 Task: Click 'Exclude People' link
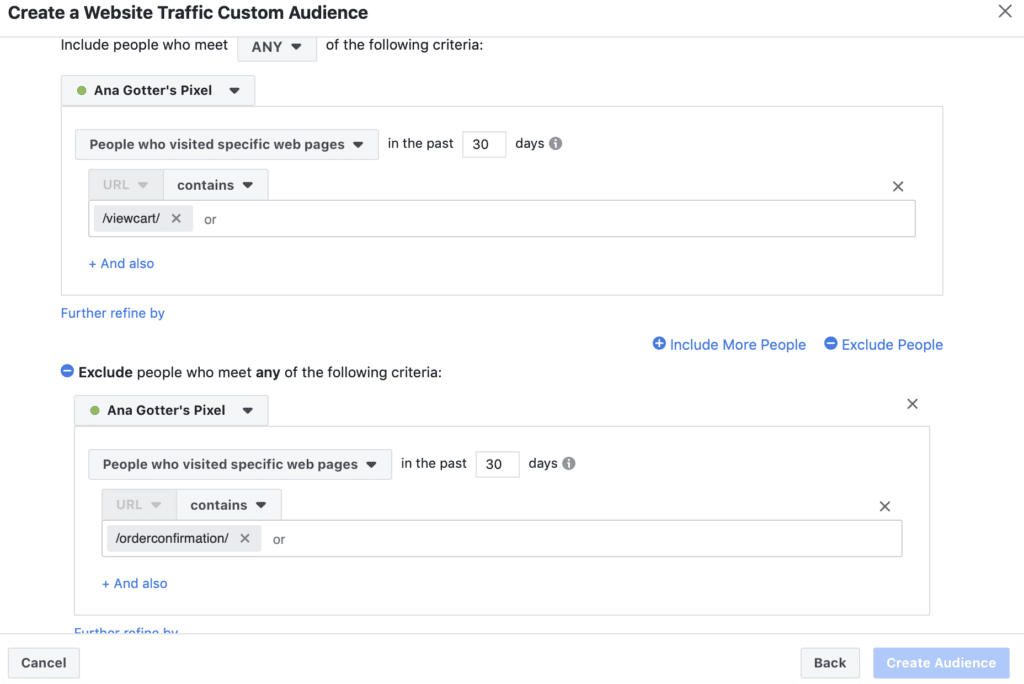click(x=883, y=344)
